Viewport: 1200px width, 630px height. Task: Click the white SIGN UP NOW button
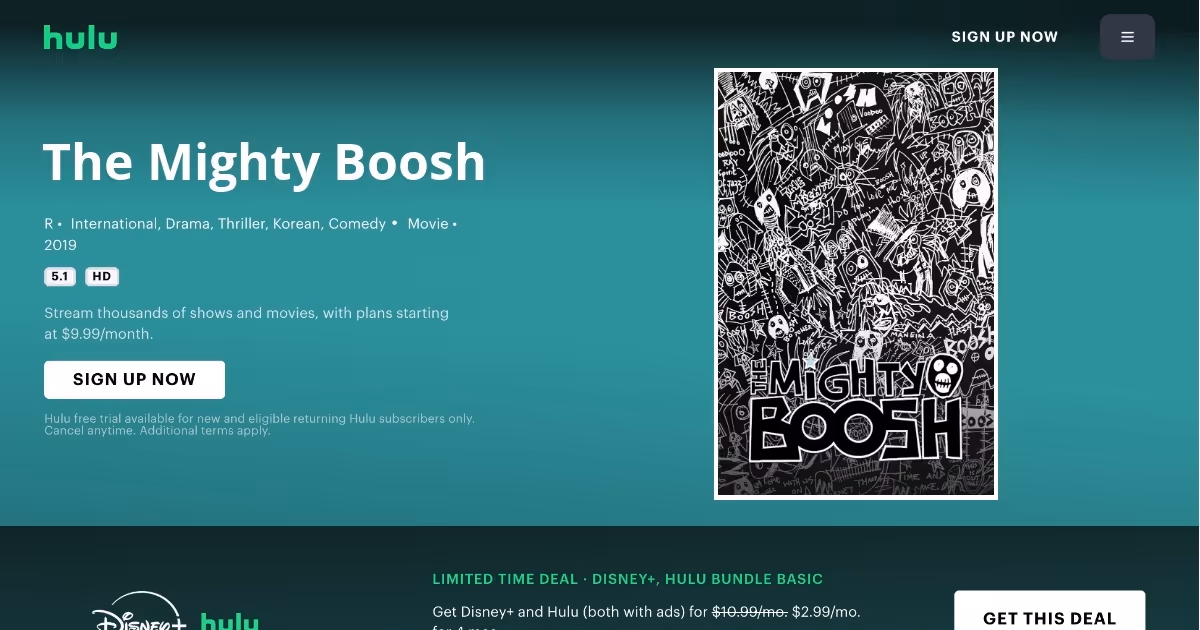(134, 380)
